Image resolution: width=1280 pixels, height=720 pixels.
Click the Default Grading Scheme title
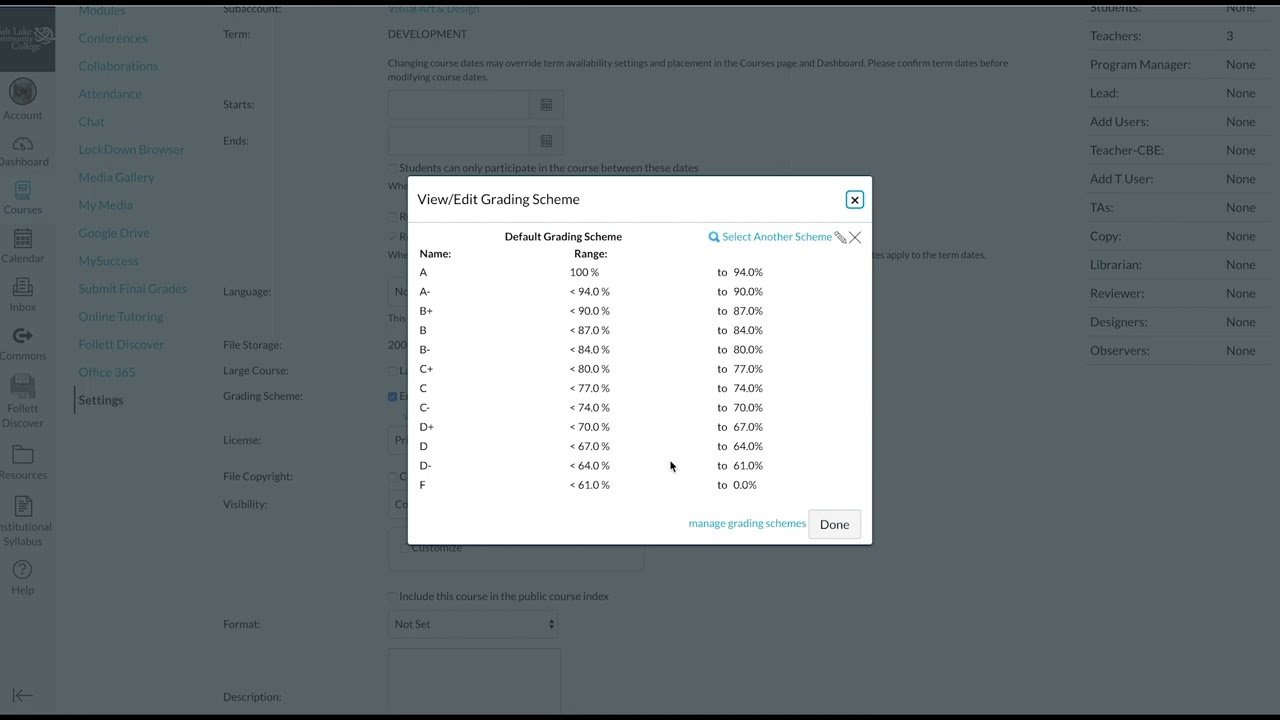563,237
